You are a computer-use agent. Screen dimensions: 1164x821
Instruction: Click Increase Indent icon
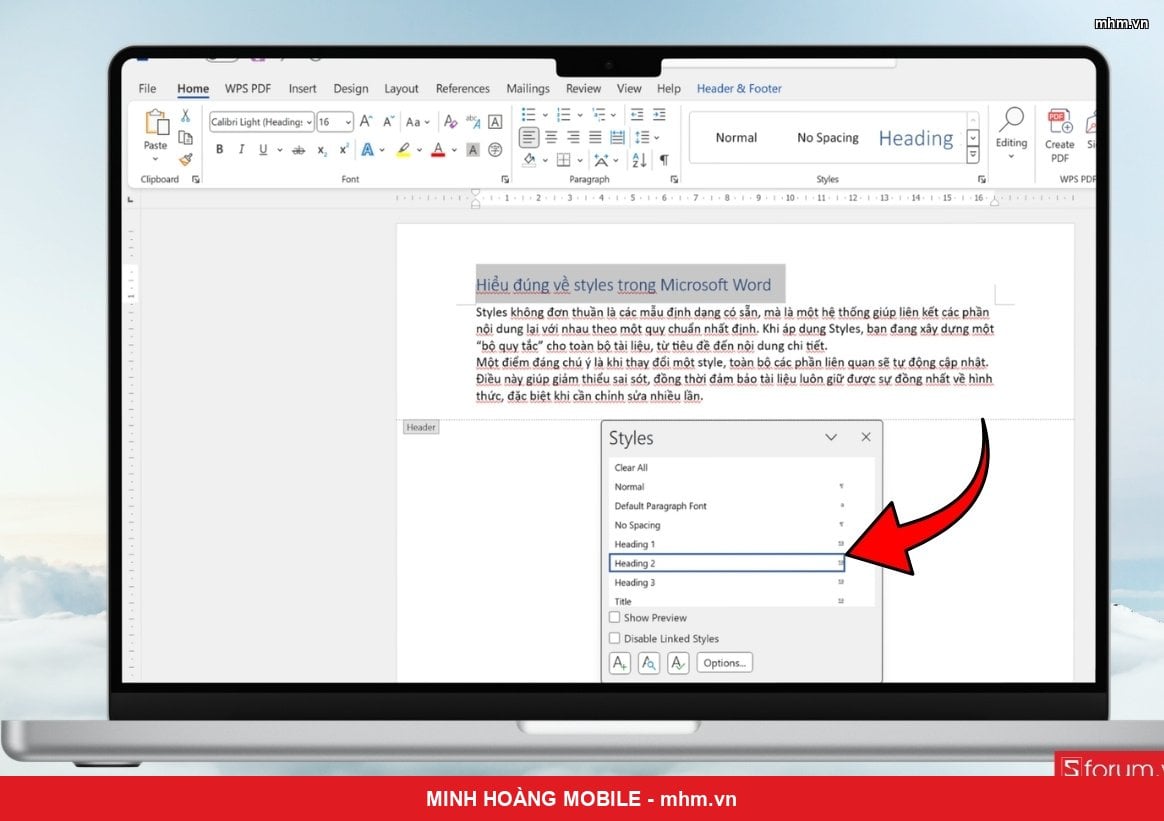click(x=659, y=114)
